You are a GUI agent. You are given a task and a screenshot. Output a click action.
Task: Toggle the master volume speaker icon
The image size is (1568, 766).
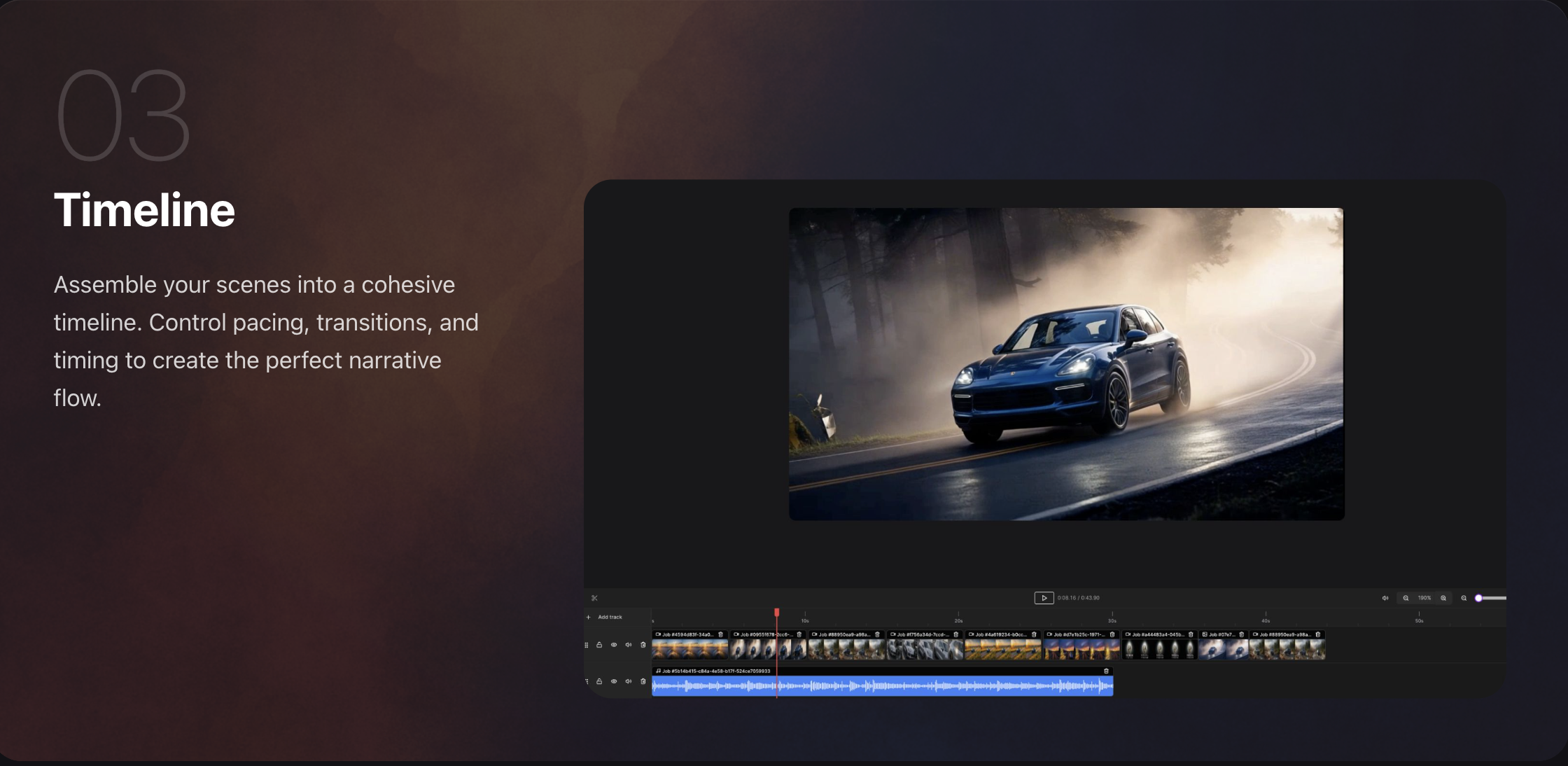pos(1385,598)
